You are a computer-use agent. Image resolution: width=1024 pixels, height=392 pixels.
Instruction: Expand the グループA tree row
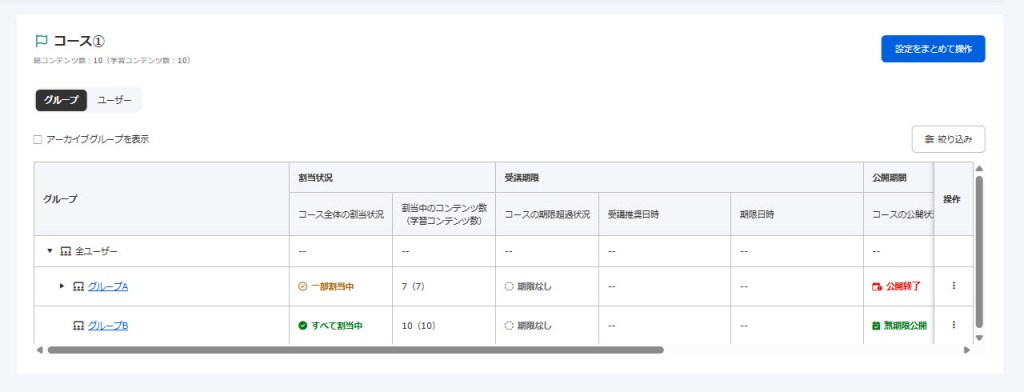pos(62,286)
